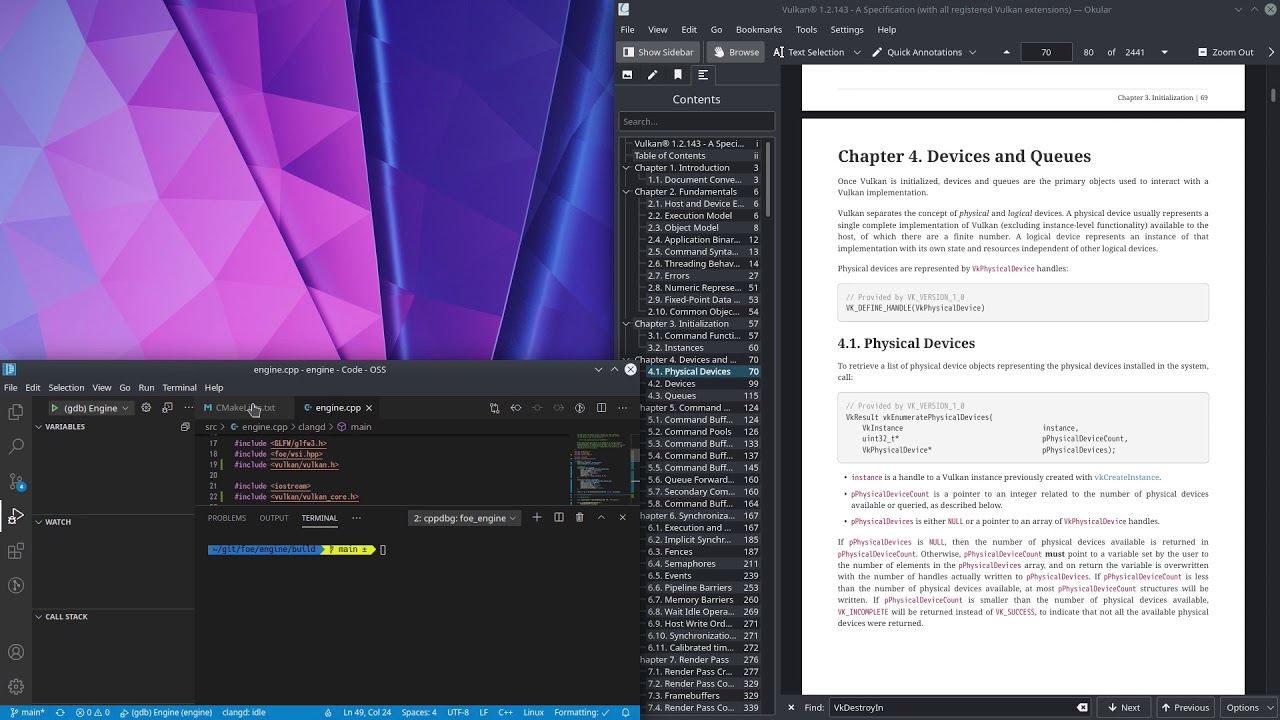Collapse the CALL STACK section
Screen dimensions: 1280x720
(62, 617)
